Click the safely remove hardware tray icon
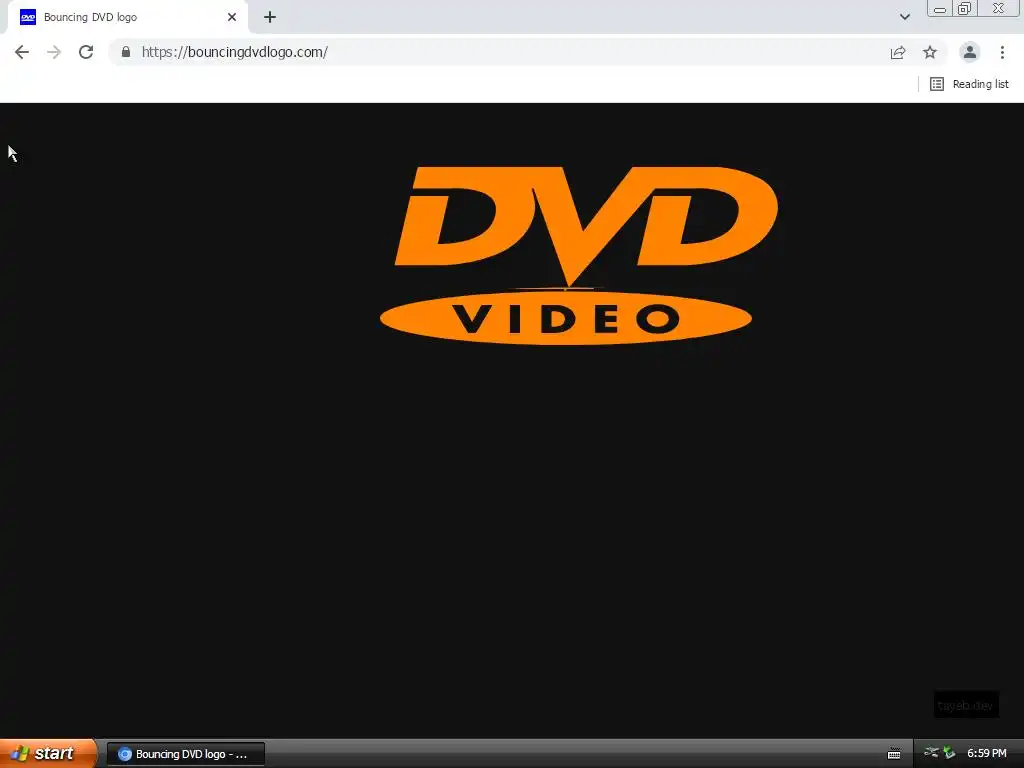 pos(949,753)
